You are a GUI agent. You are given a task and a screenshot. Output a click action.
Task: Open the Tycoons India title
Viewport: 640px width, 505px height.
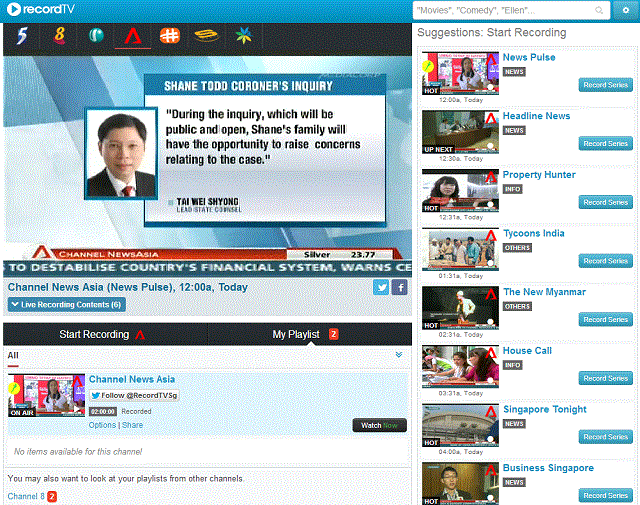pyautogui.click(x=534, y=233)
